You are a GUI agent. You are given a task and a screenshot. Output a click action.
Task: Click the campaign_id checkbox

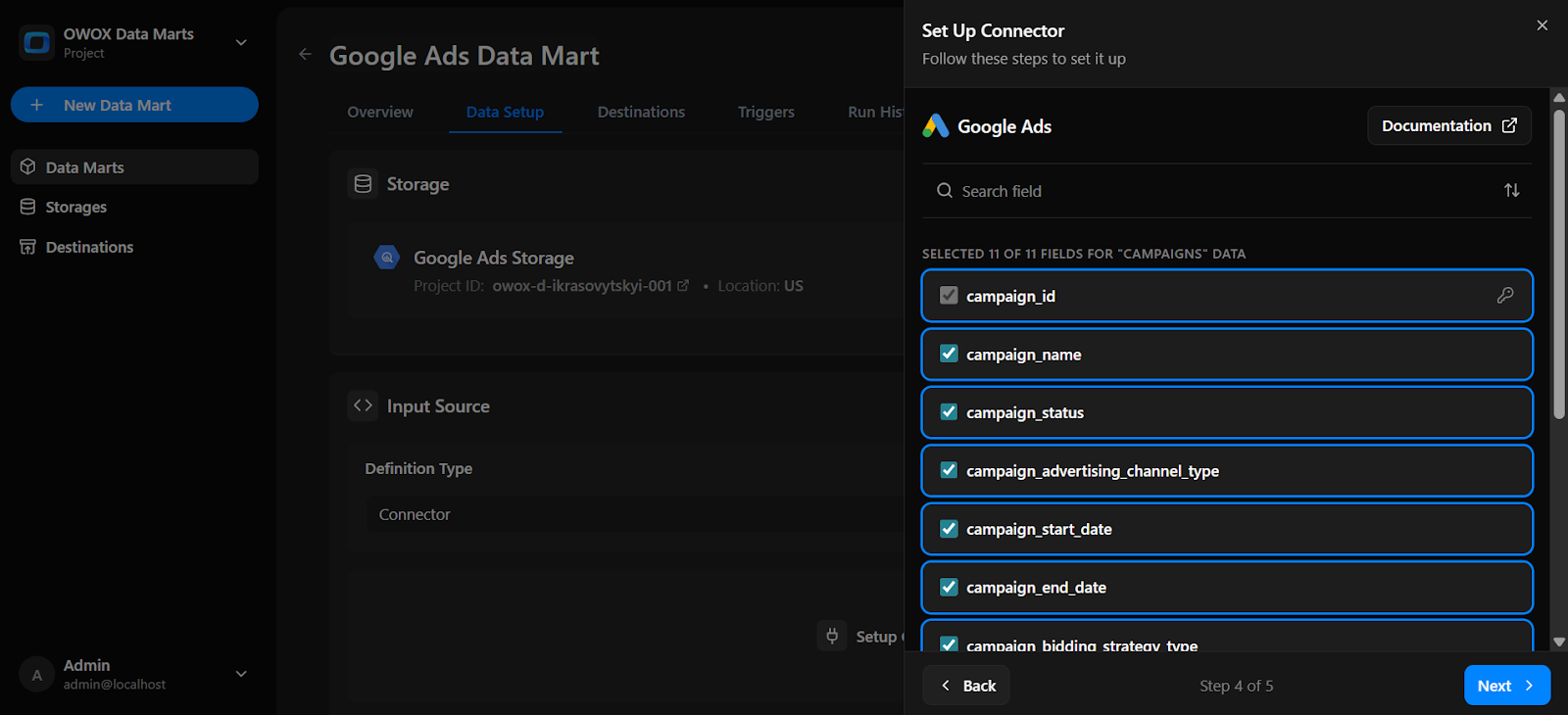(949, 295)
